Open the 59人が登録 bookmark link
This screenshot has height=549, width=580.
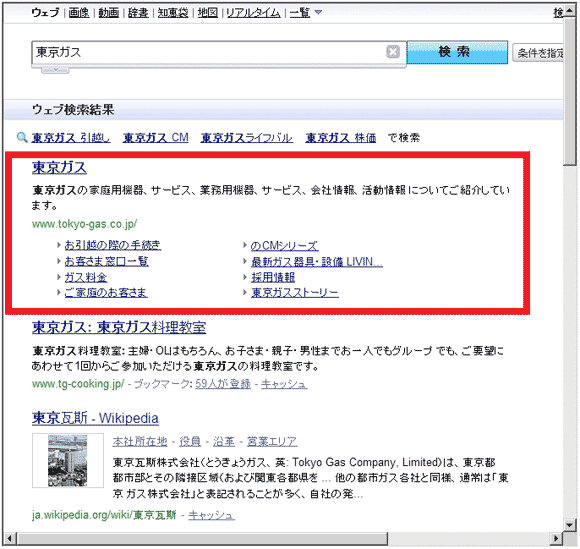[x=223, y=384]
